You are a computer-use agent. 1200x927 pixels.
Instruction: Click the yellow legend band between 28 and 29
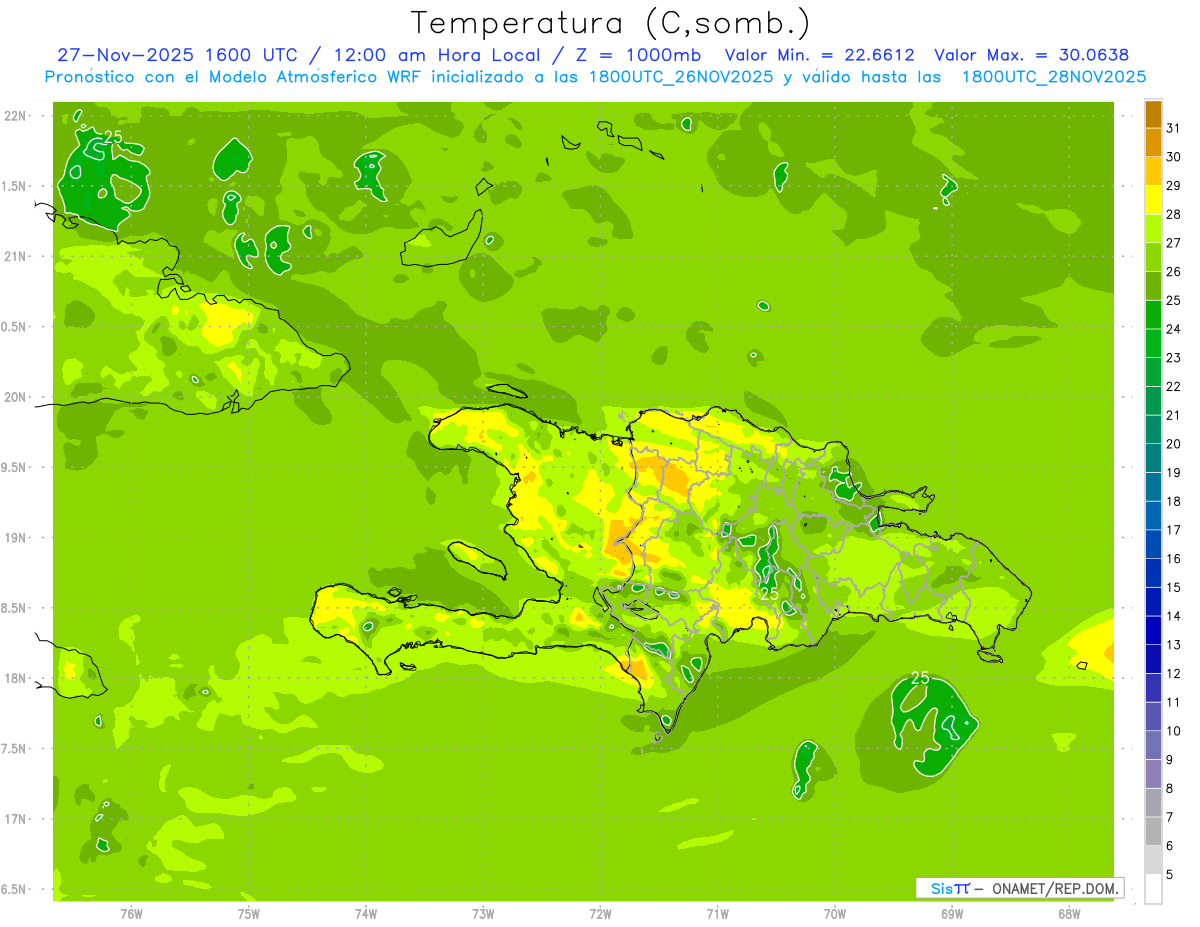coord(1153,200)
